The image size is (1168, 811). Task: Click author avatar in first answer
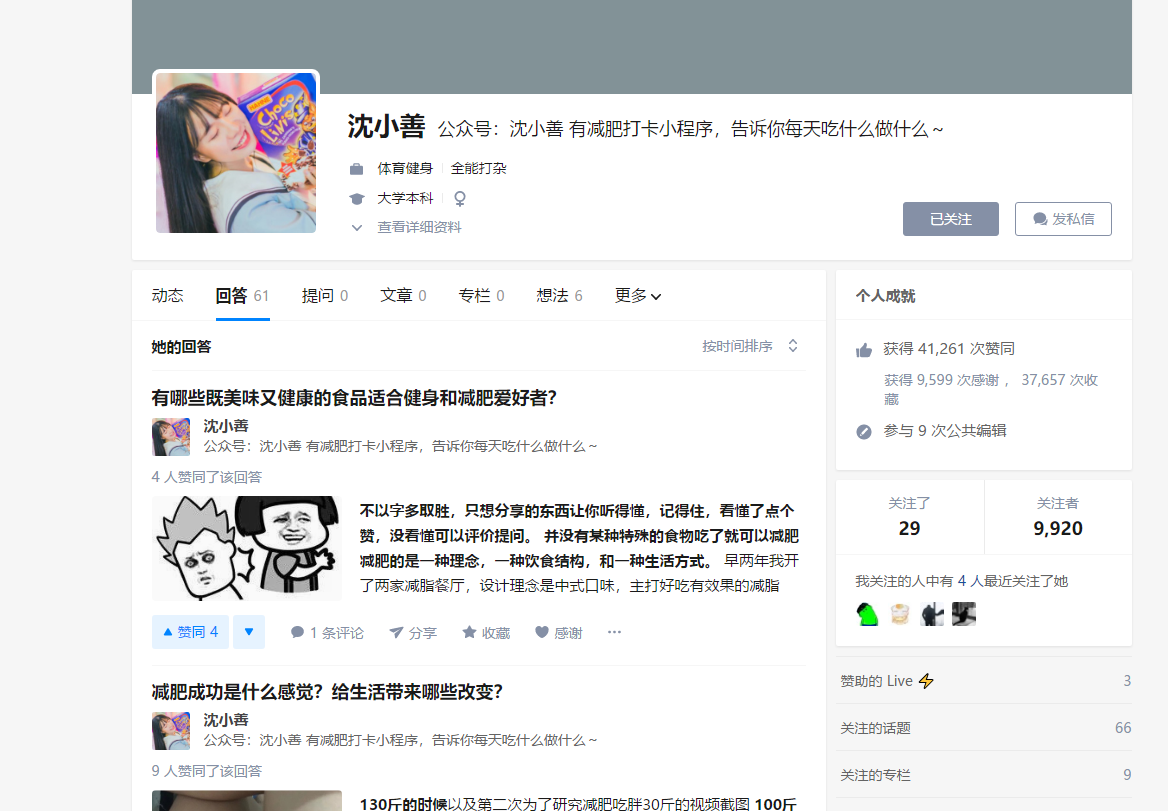pos(171,436)
